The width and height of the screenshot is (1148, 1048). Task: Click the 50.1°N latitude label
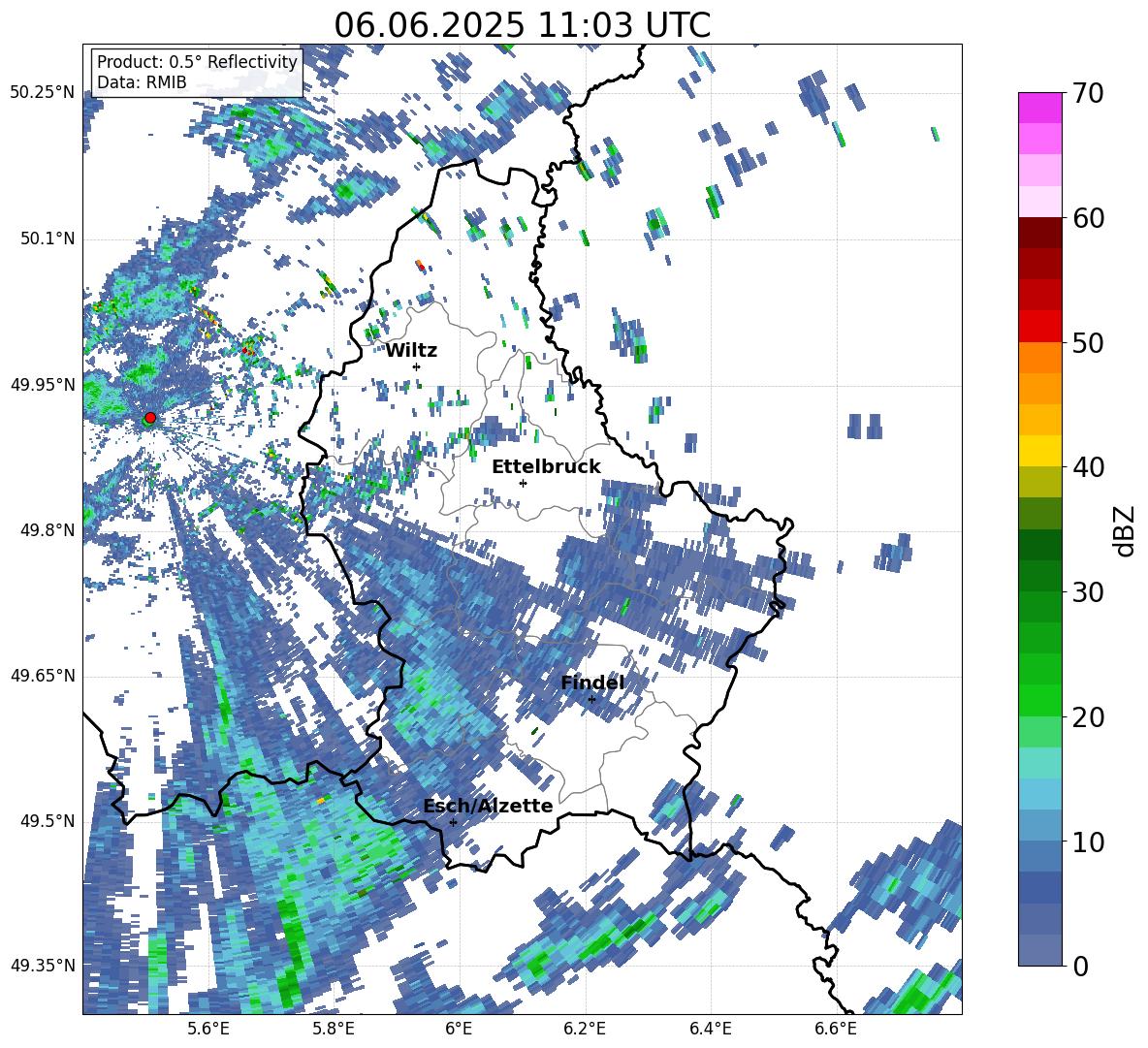tap(47, 238)
